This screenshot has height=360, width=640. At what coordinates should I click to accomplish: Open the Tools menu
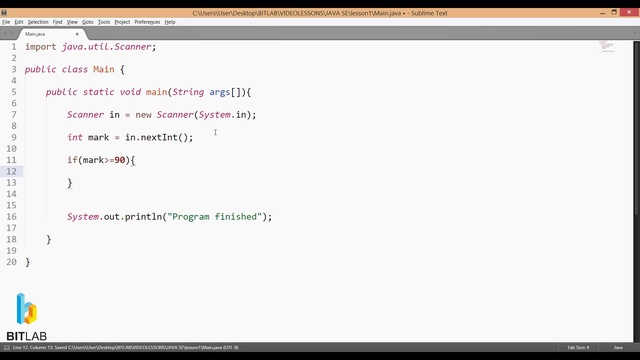click(x=104, y=22)
